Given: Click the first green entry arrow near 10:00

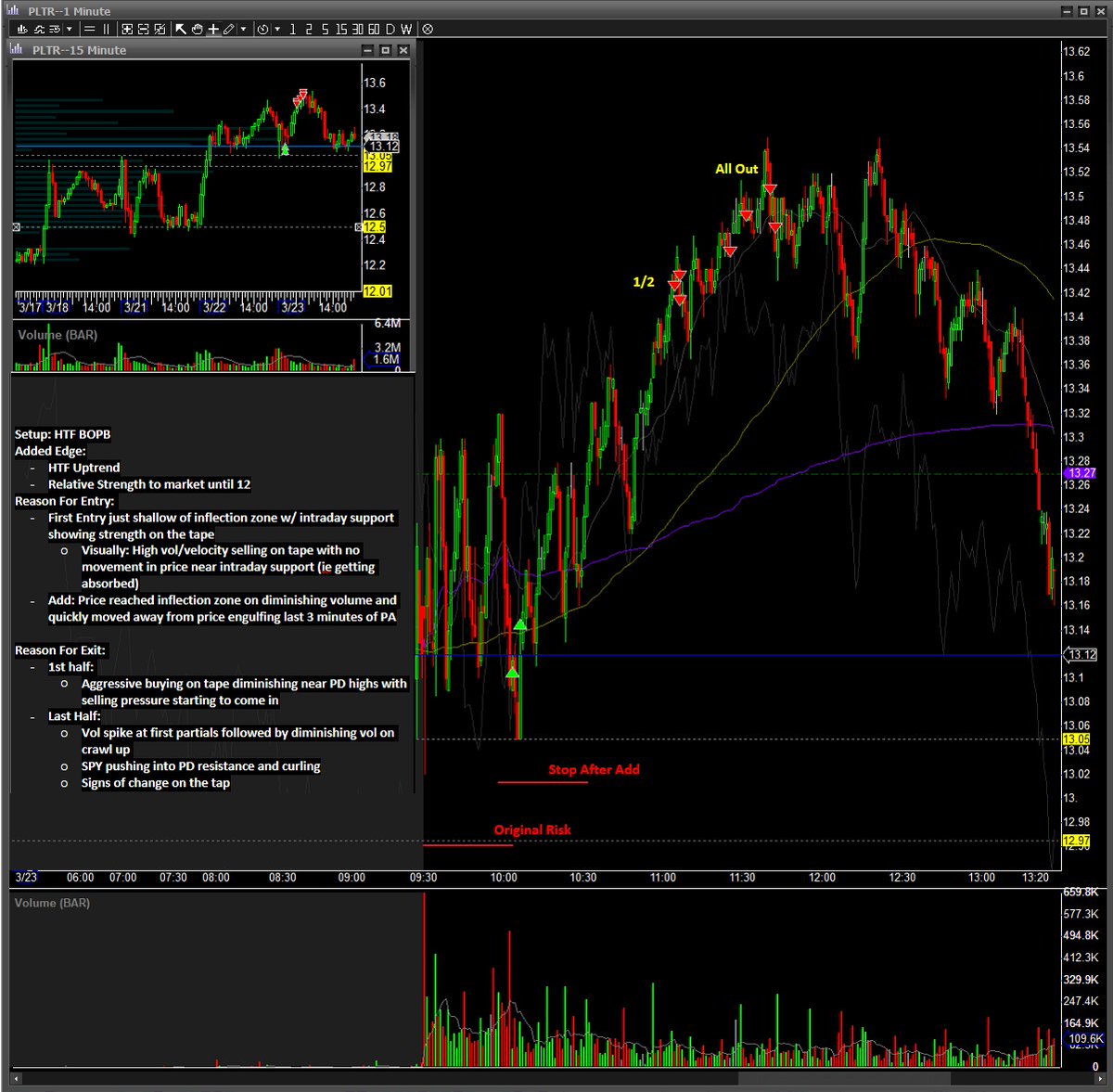Looking at the screenshot, I should (512, 671).
